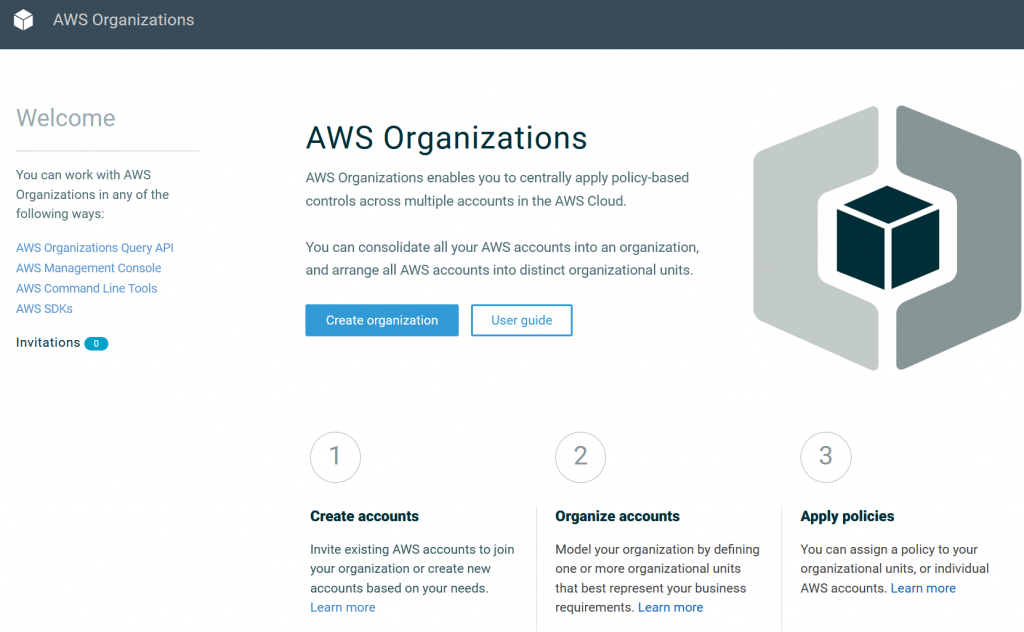Click the Apply policies heading
Screen dimensions: 1024x632
847,516
